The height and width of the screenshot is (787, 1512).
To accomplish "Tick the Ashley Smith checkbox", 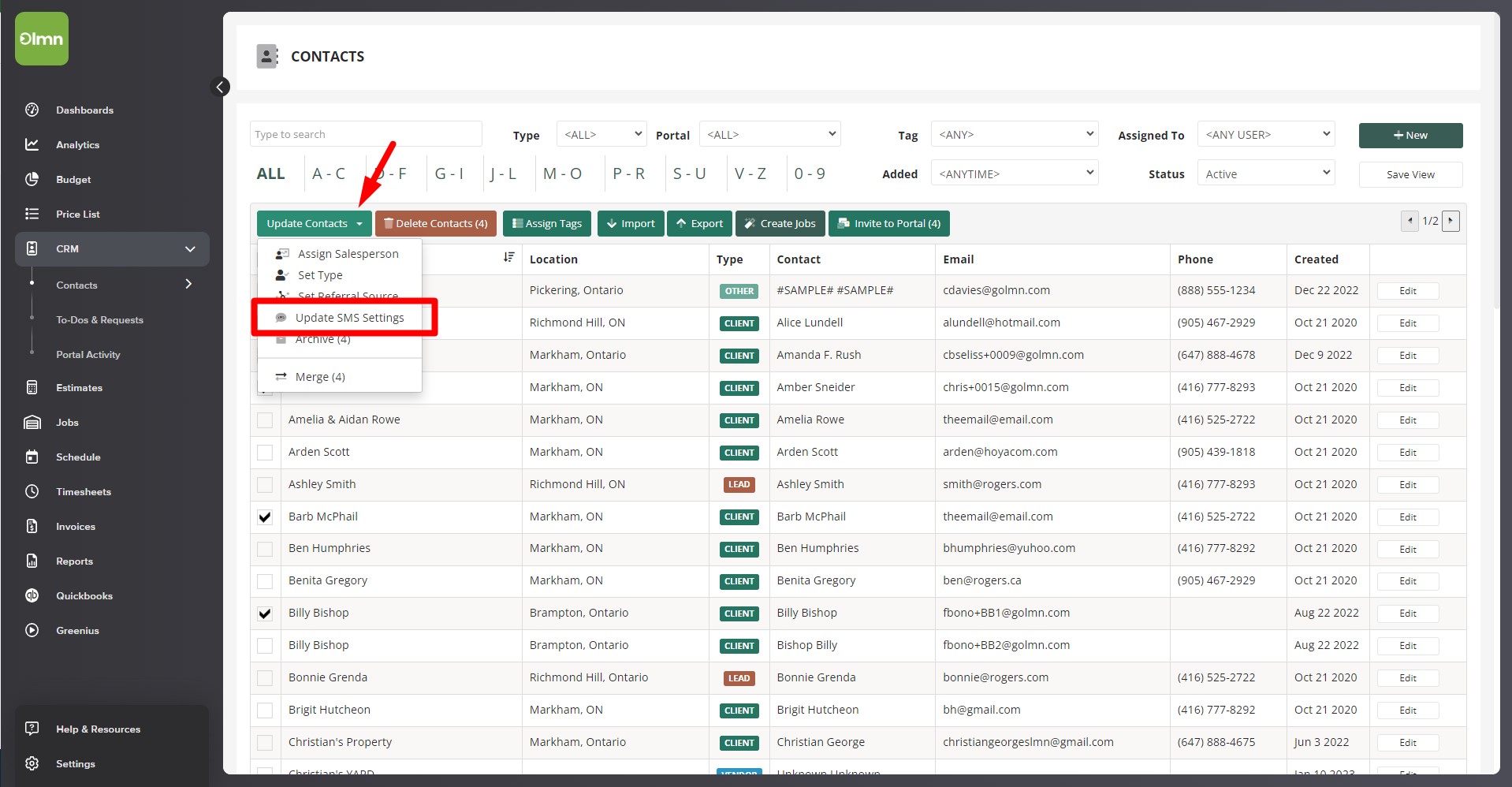I will click(265, 484).
